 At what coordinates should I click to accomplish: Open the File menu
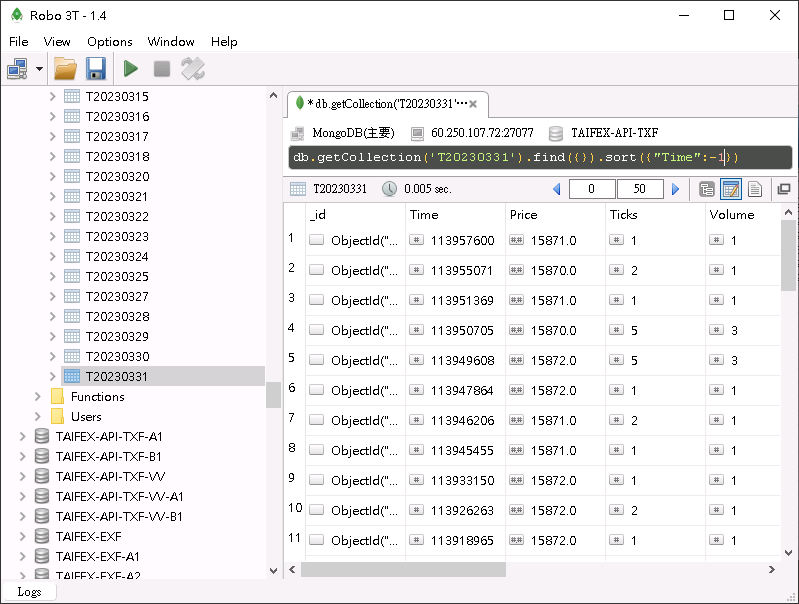(x=19, y=42)
